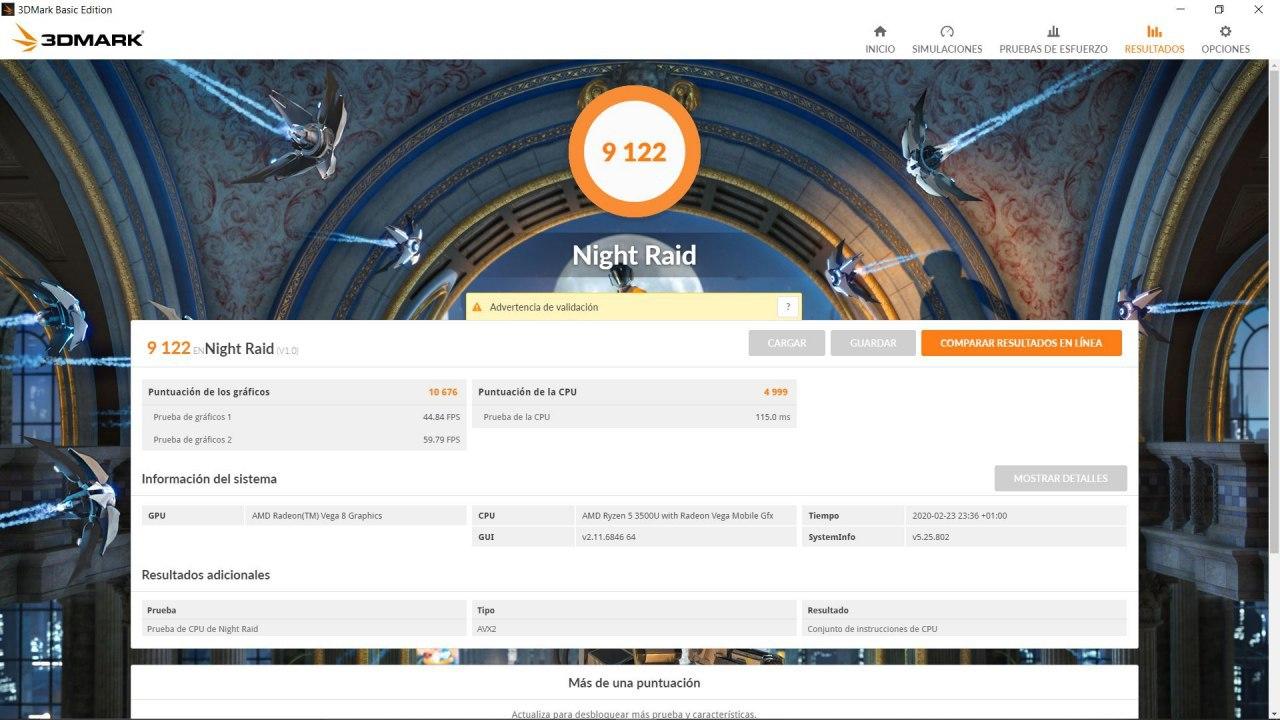Click the vertical scrollbar on the right

pos(1274,300)
